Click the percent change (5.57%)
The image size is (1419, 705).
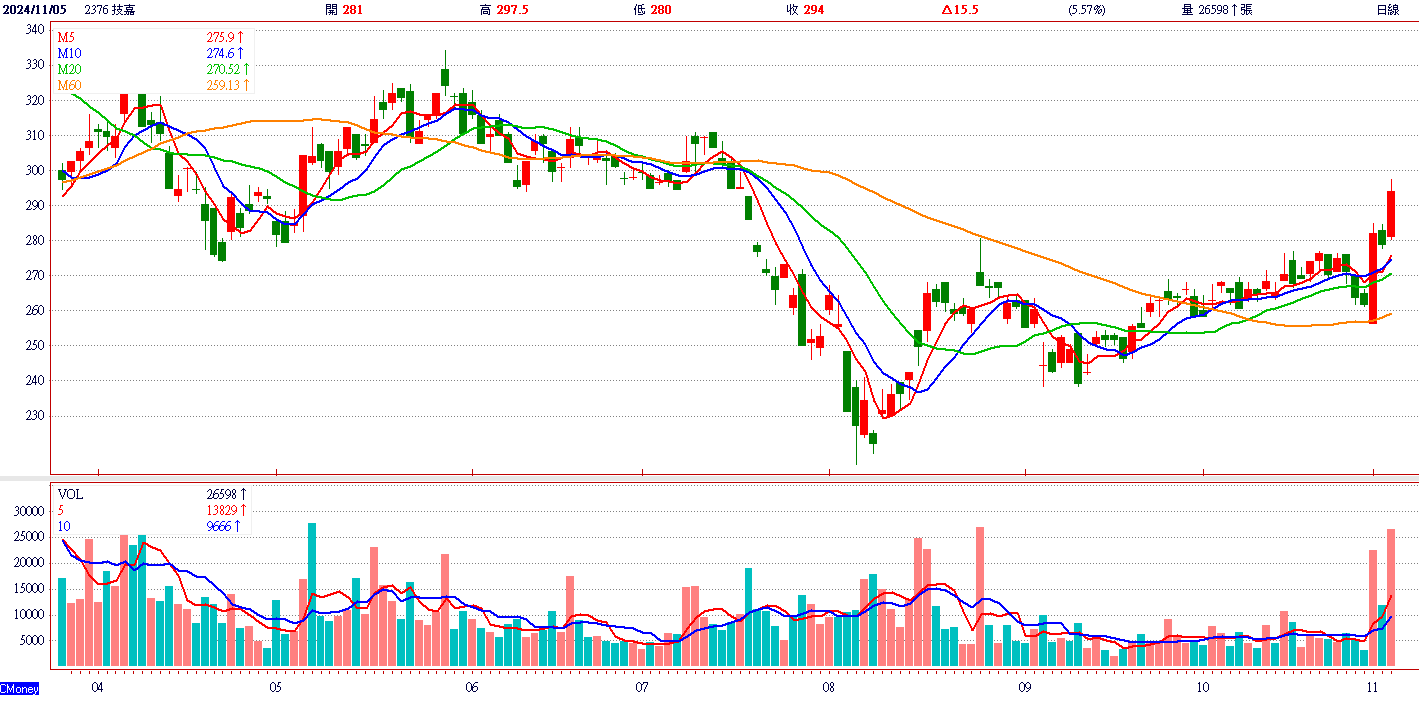tap(1087, 9)
